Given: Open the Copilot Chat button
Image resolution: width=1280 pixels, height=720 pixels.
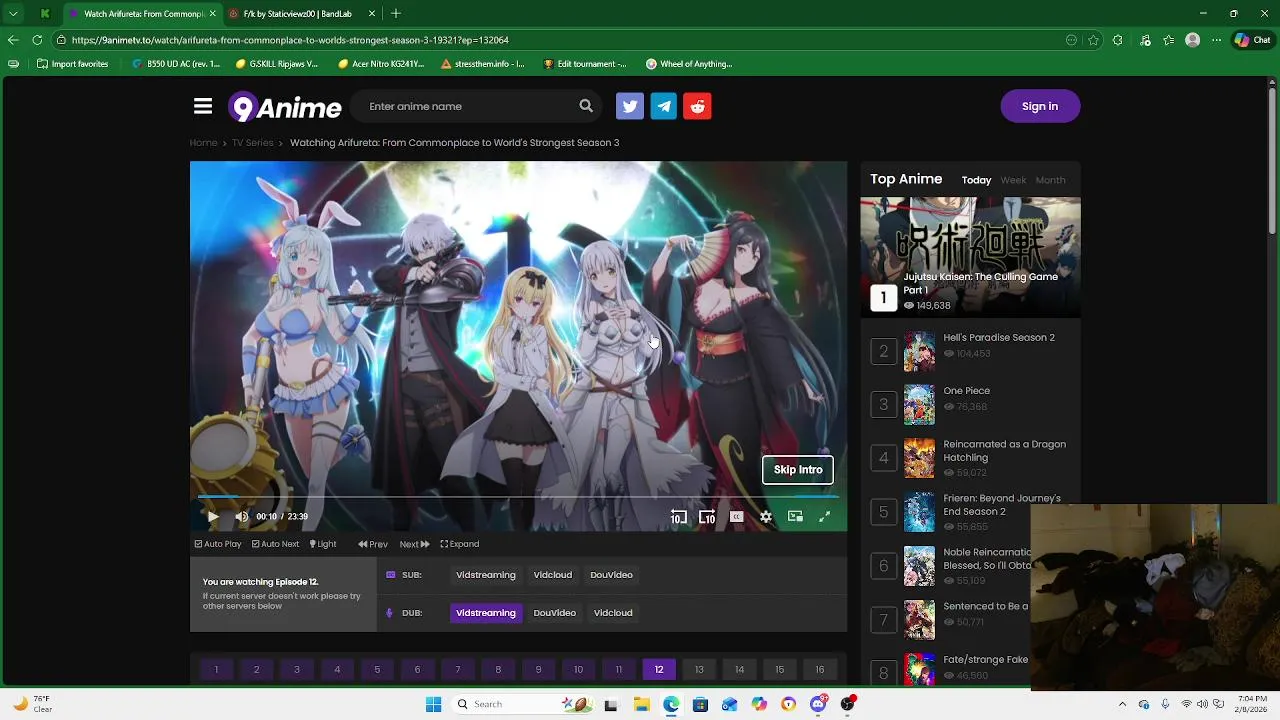Looking at the screenshot, I should 1253,40.
